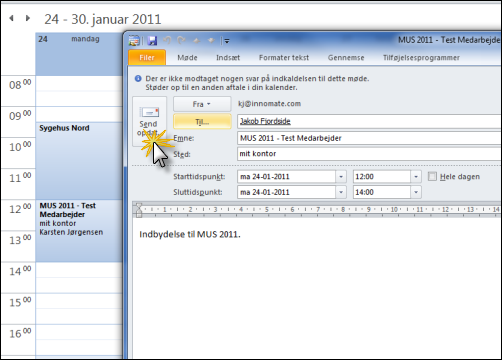Click the Til... recipients button
The height and width of the screenshot is (360, 502).
[x=202, y=122]
